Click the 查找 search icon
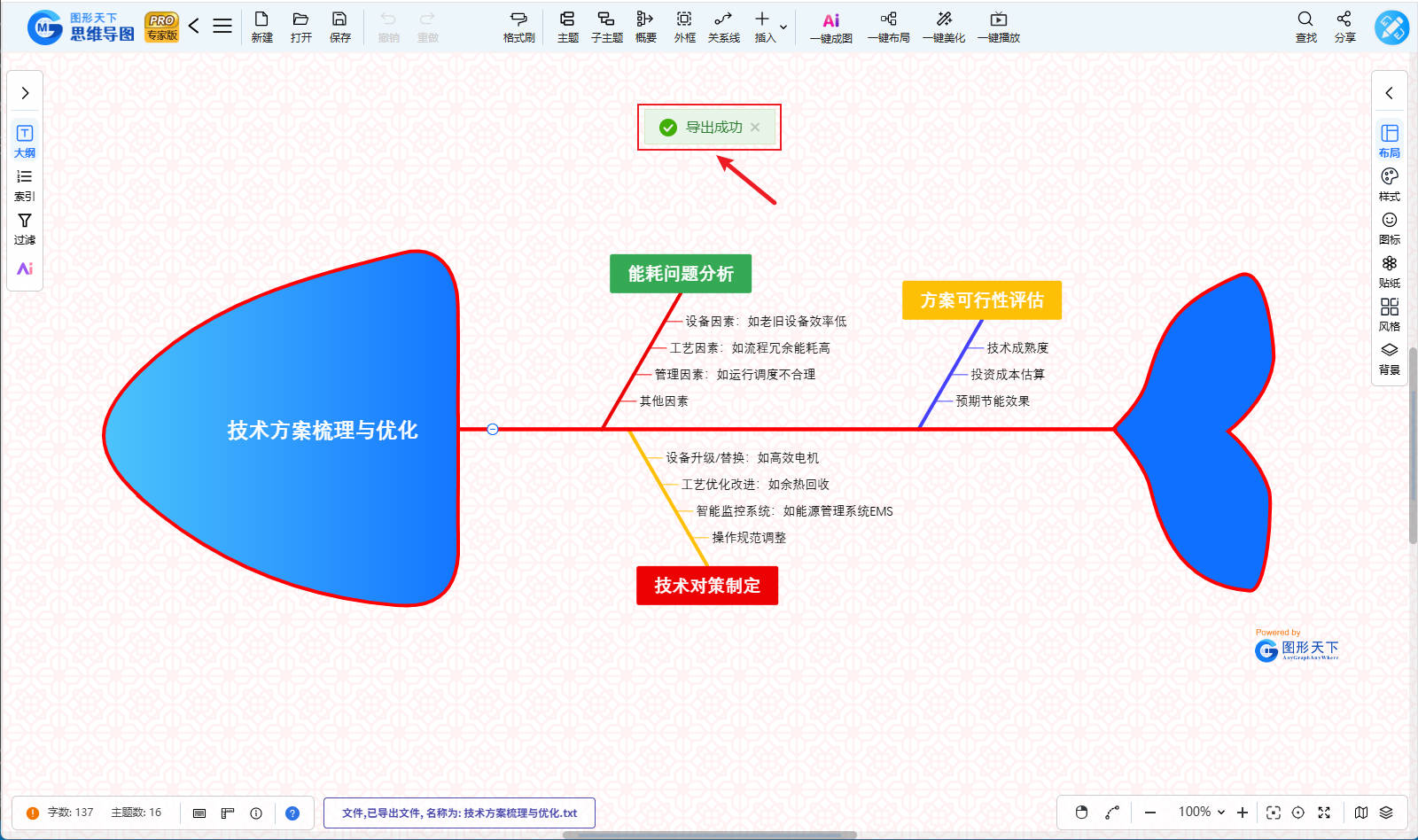The image size is (1418, 840). click(x=1305, y=27)
